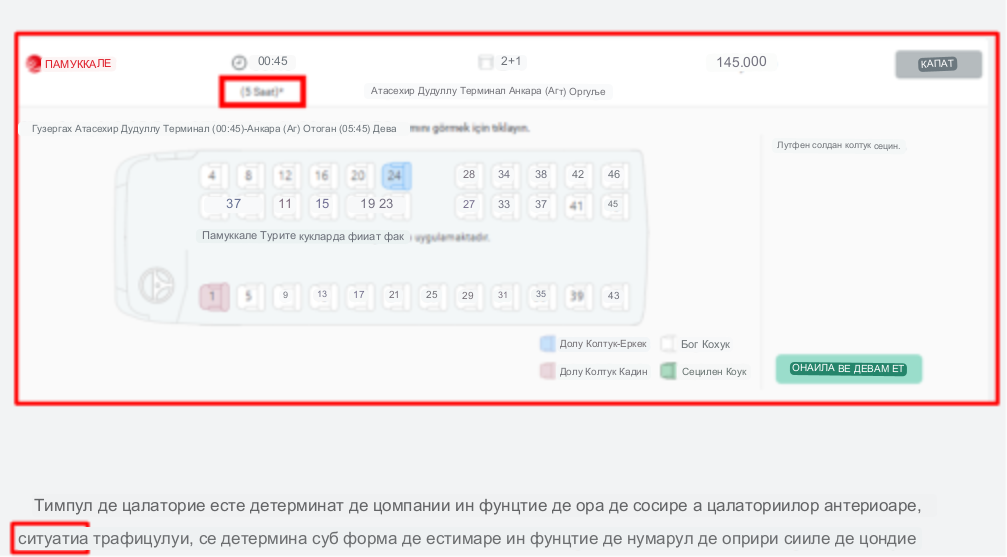Click the white Бог Кохук legend swatch
This screenshot has height=557, width=1007.
668,344
